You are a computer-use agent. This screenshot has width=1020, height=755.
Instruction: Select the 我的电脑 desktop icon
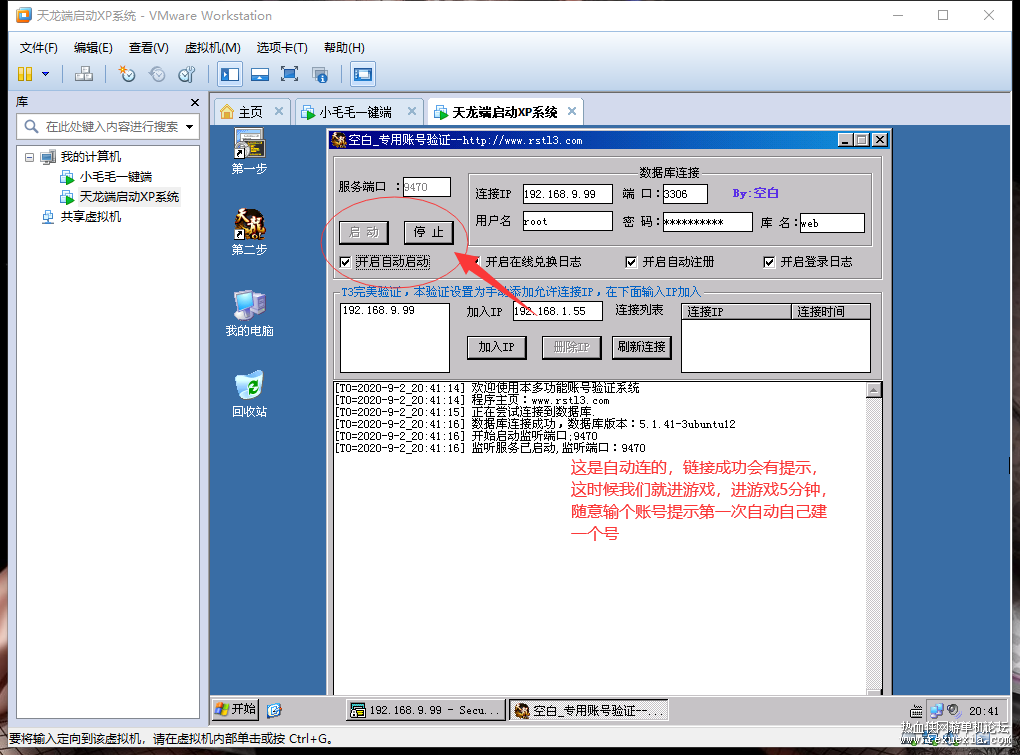click(249, 313)
